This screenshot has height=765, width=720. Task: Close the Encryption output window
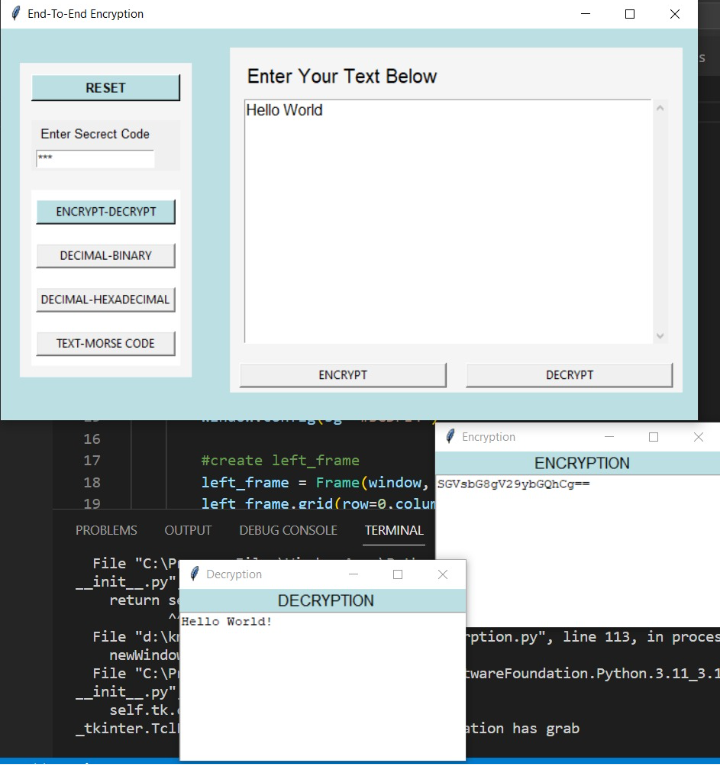pos(698,437)
